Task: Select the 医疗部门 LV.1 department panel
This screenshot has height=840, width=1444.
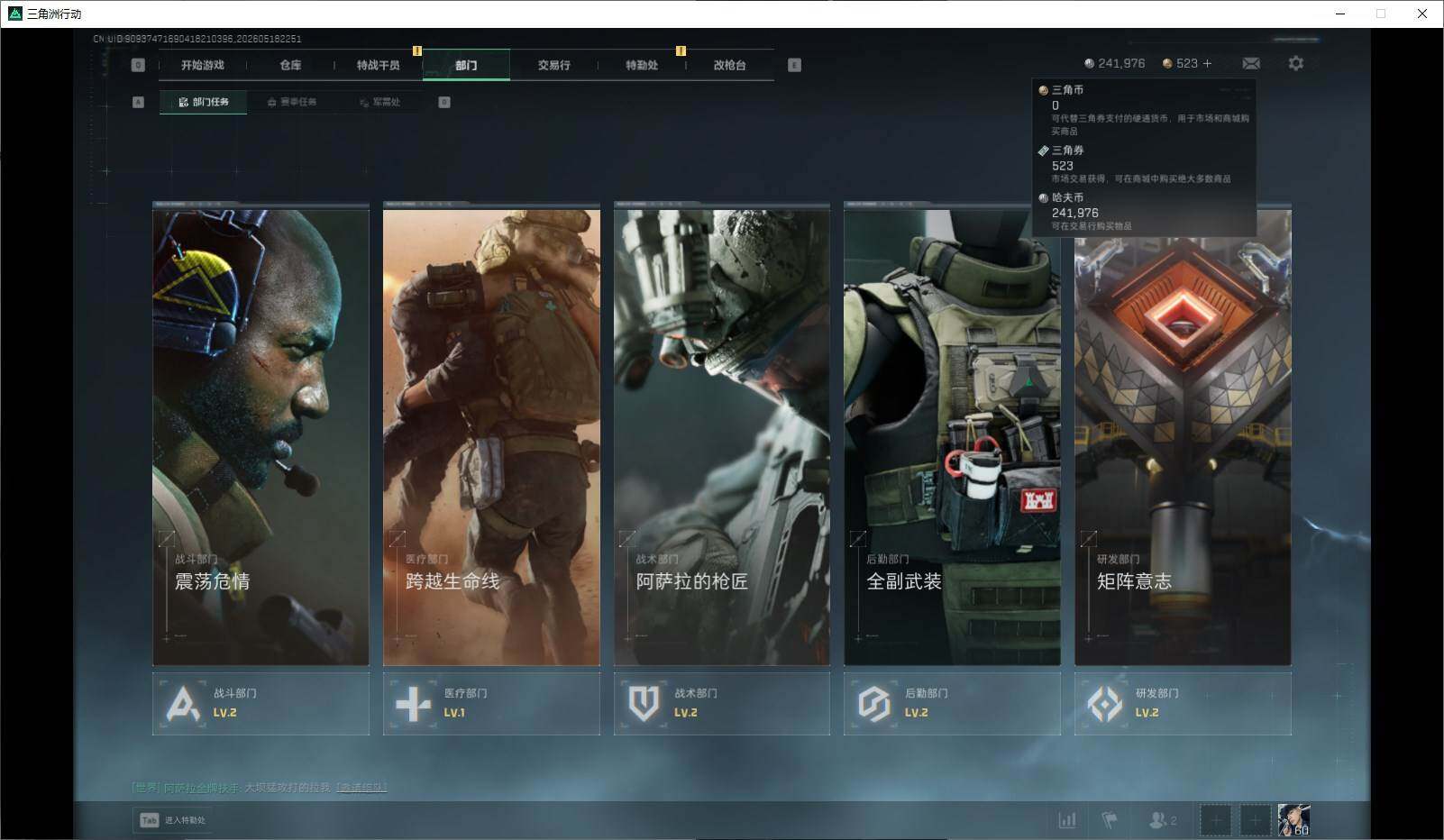Action: coord(491,703)
